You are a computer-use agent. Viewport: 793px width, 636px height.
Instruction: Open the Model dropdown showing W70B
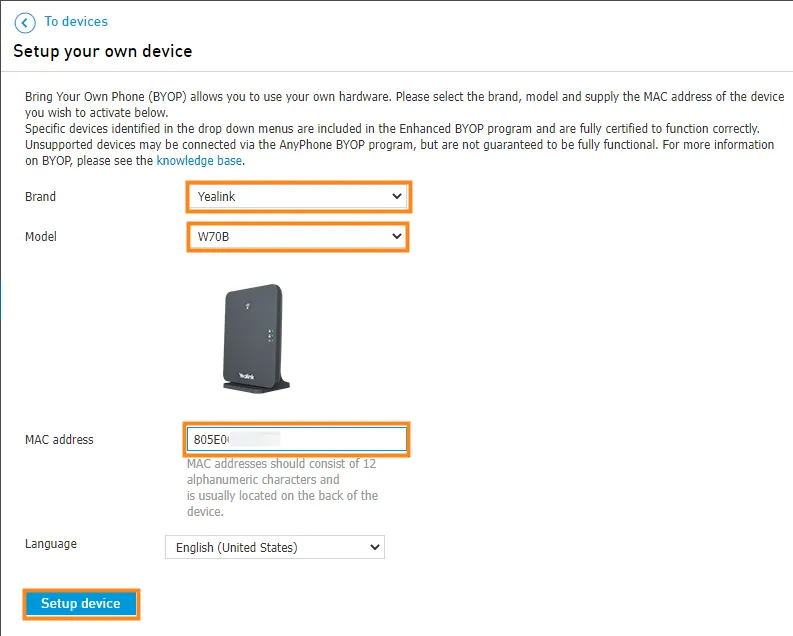298,237
